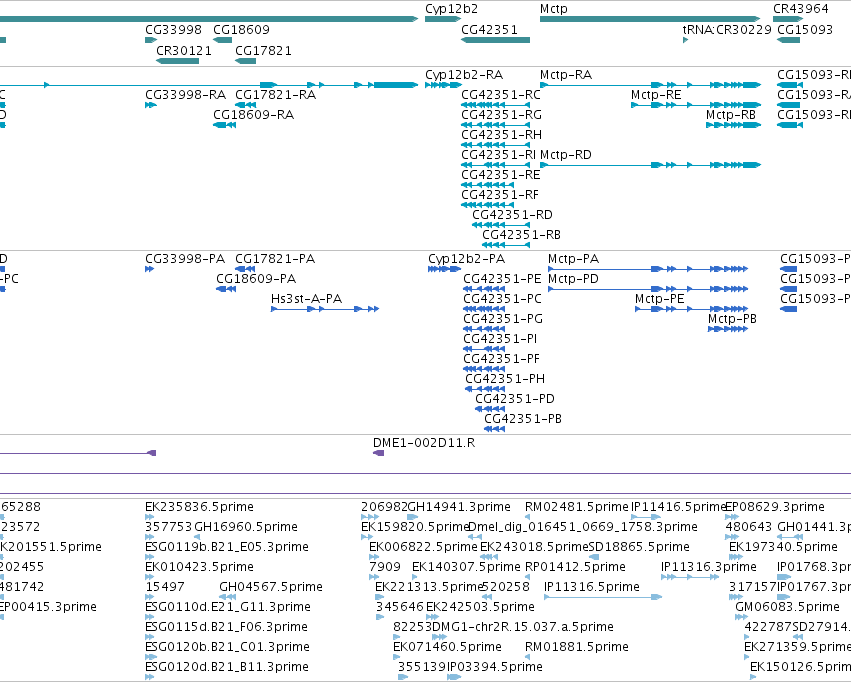Click the CG42351-RI transcript label
The width and height of the screenshot is (851, 682).
click(x=499, y=155)
